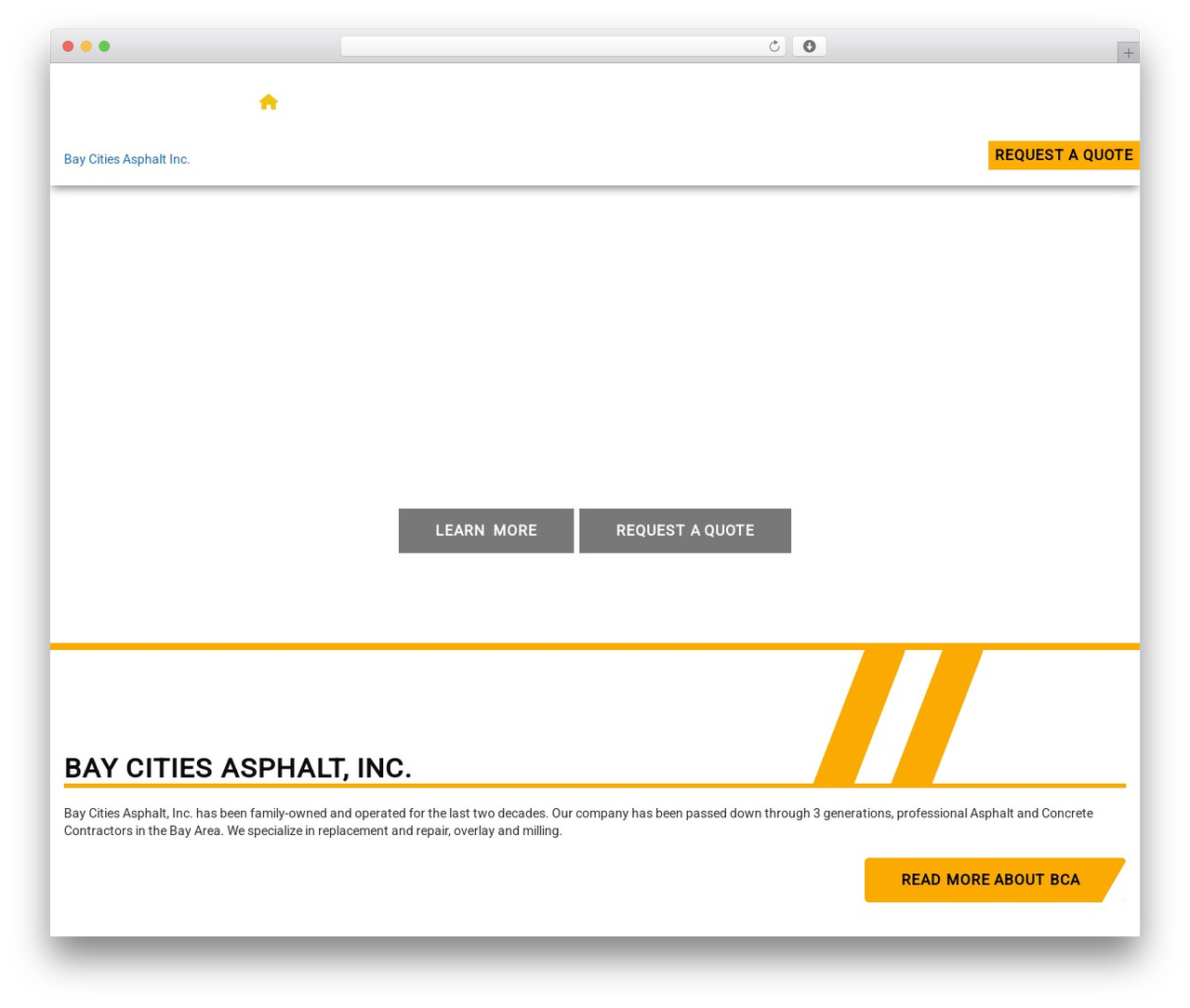
Task: Maximize the window with the green button
Action: point(104,46)
